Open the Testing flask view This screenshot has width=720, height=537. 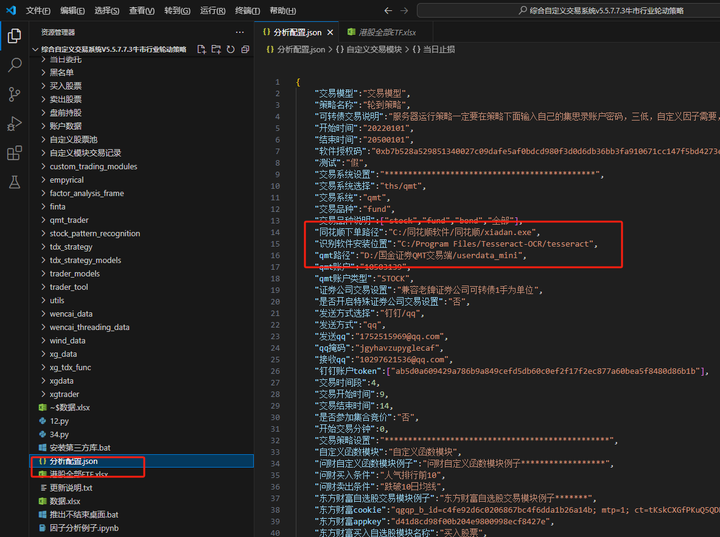(x=14, y=182)
